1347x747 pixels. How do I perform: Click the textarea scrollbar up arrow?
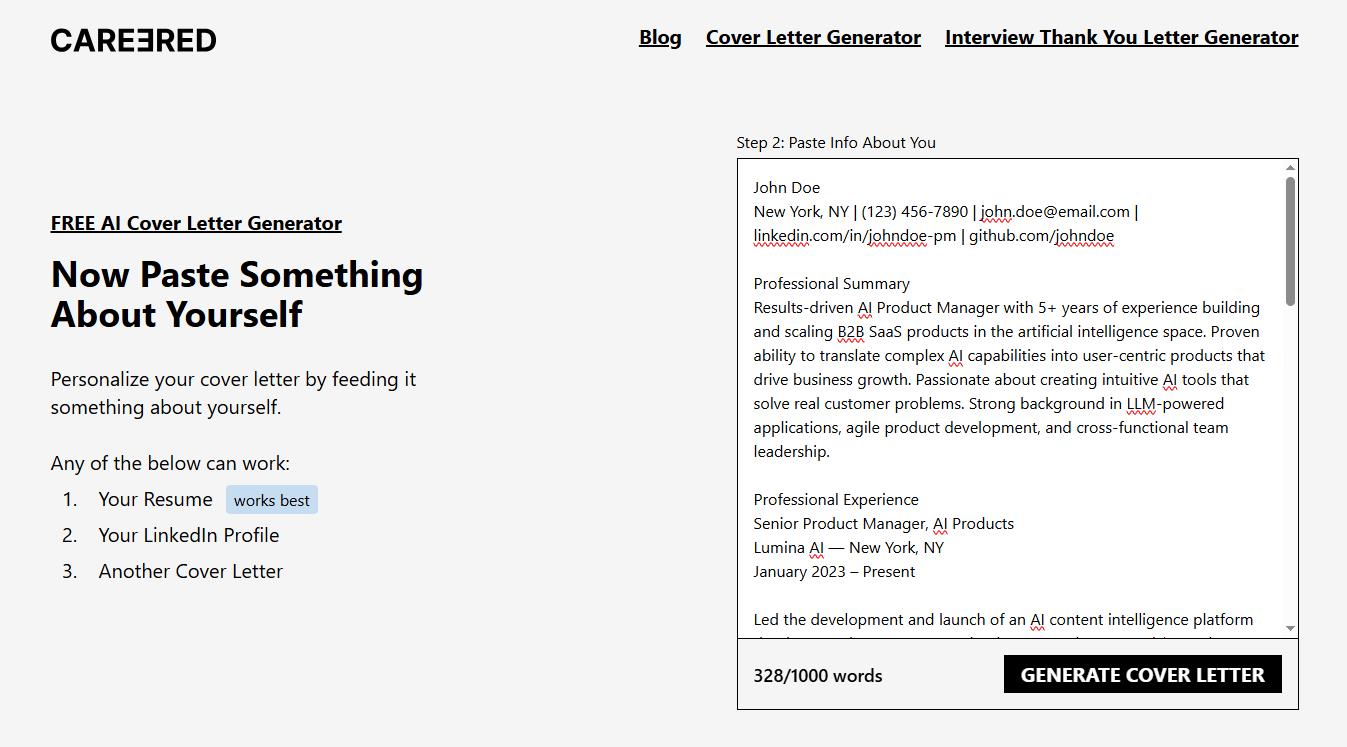coord(1290,167)
